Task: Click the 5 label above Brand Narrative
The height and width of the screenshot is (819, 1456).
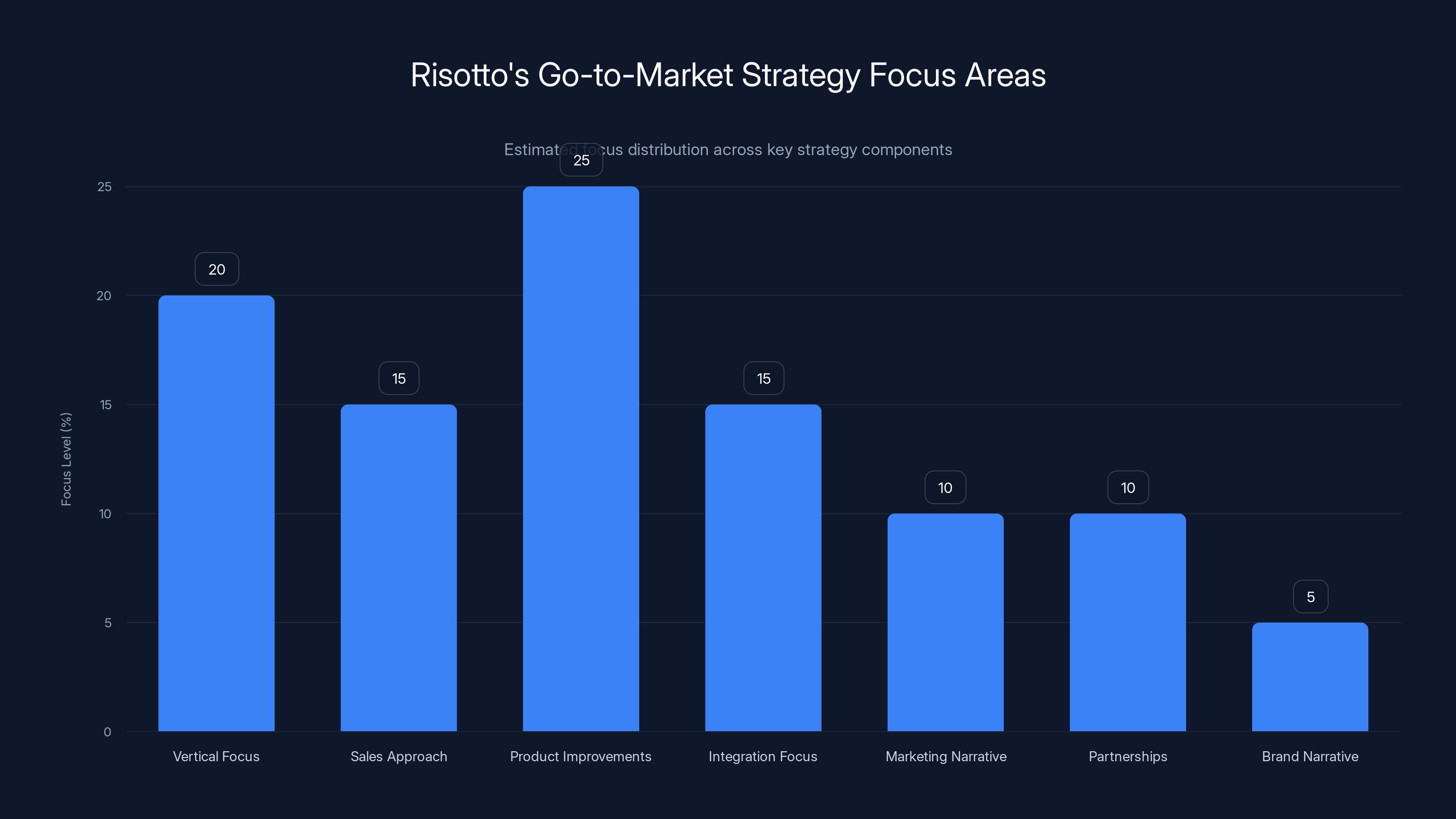Action: coord(1309,597)
